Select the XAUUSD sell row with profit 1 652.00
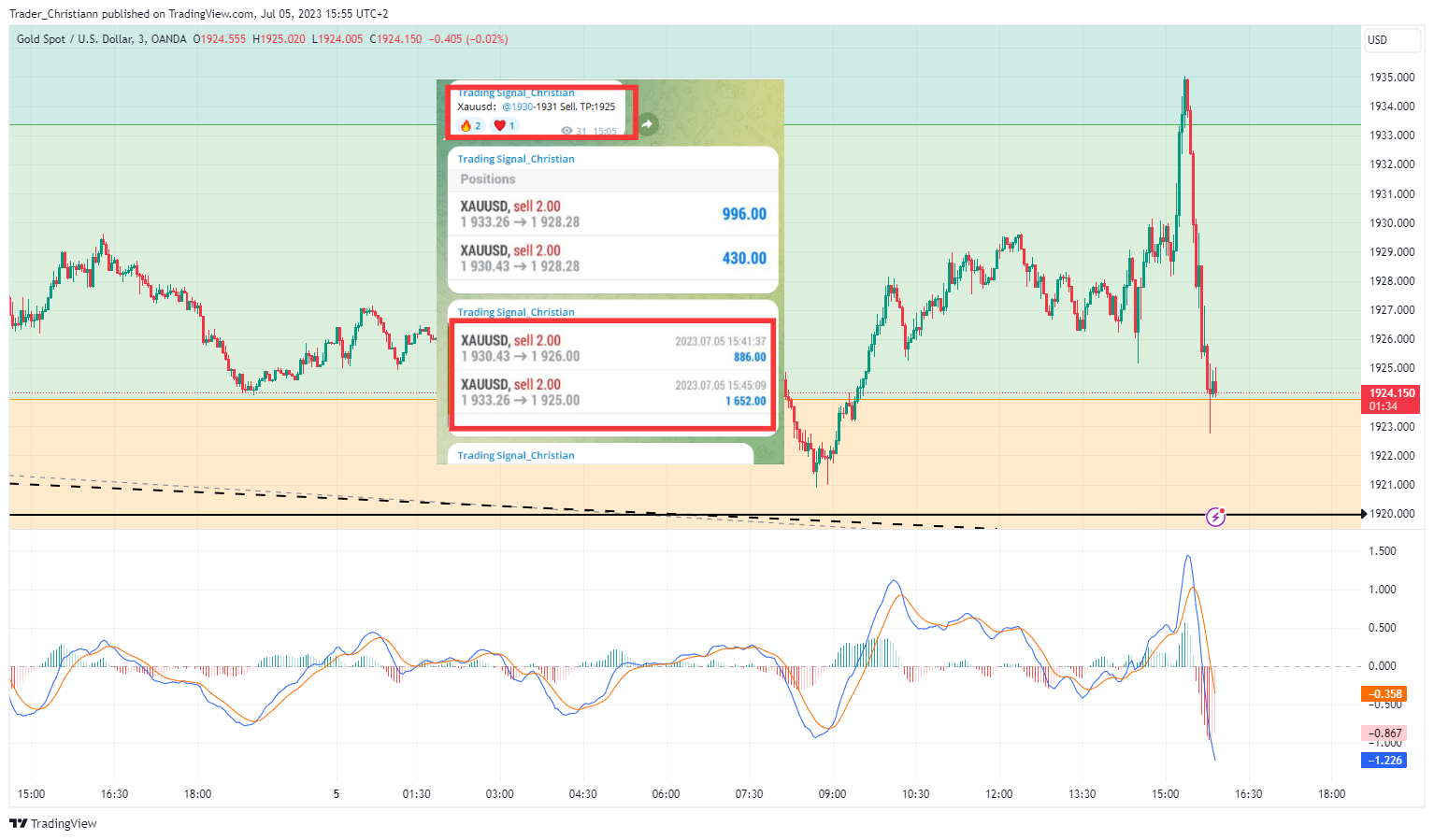The image size is (1434, 840). click(x=613, y=392)
